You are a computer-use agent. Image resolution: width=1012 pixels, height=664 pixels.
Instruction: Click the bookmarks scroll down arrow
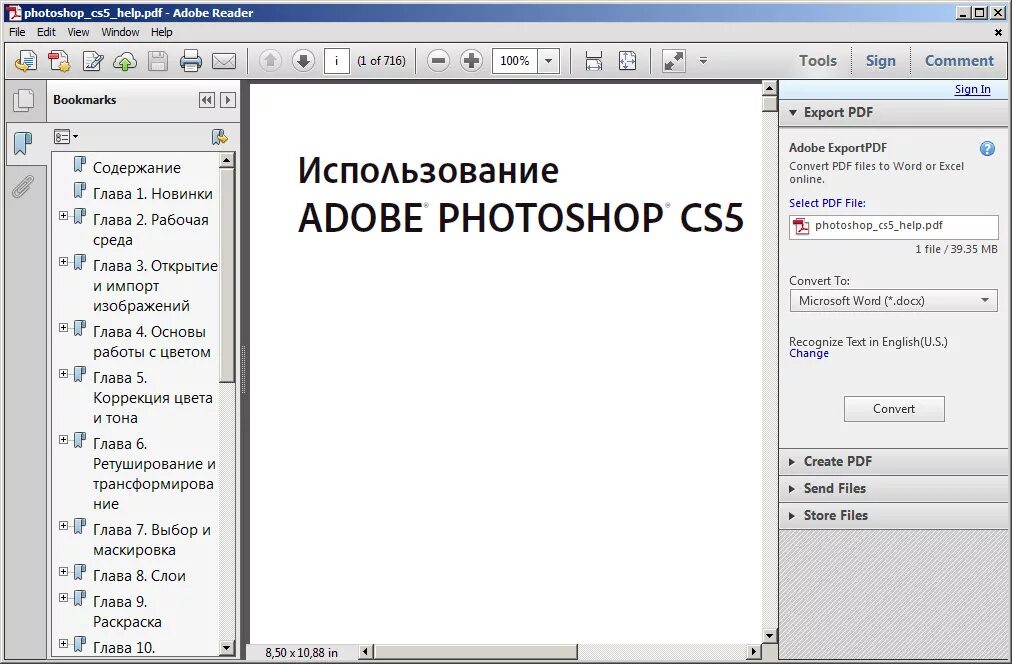pyautogui.click(x=227, y=648)
